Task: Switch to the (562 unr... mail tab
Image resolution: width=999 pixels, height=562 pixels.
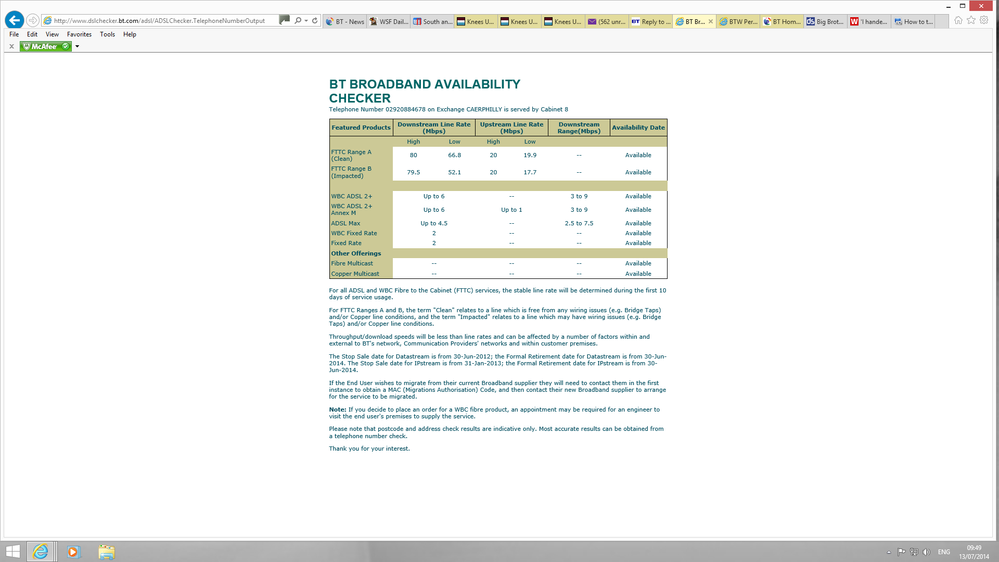Action: tap(607, 22)
